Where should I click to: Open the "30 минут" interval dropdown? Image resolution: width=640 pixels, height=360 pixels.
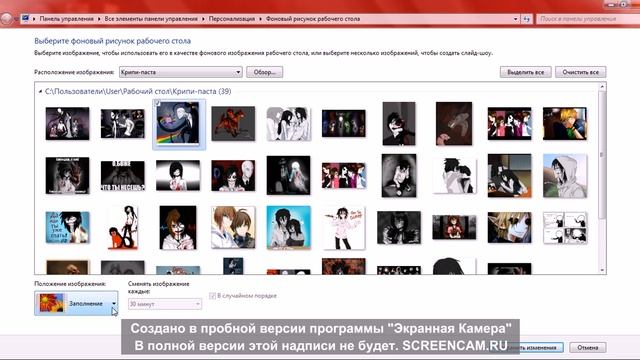point(164,304)
